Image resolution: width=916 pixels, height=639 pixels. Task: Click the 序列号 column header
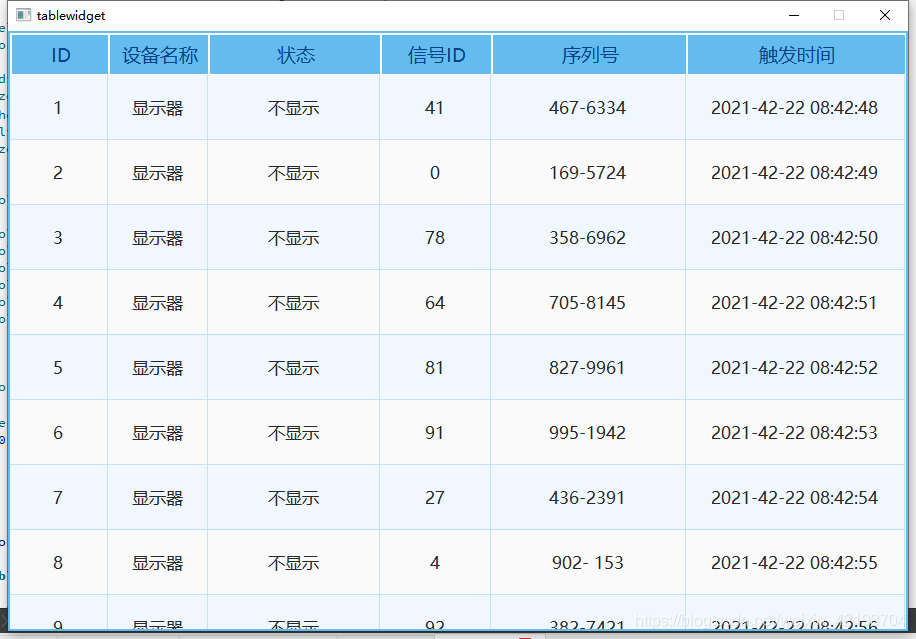(x=587, y=55)
